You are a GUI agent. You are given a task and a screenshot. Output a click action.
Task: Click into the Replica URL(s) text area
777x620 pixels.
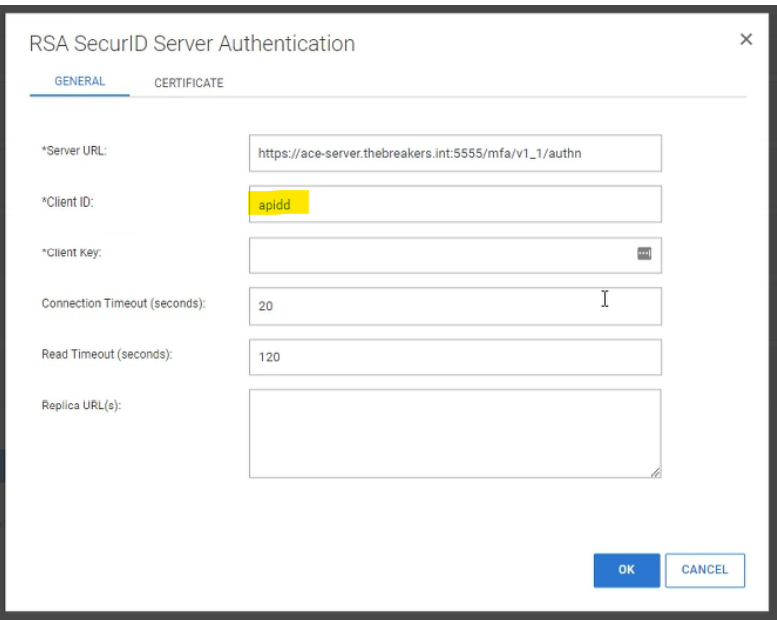(455, 433)
